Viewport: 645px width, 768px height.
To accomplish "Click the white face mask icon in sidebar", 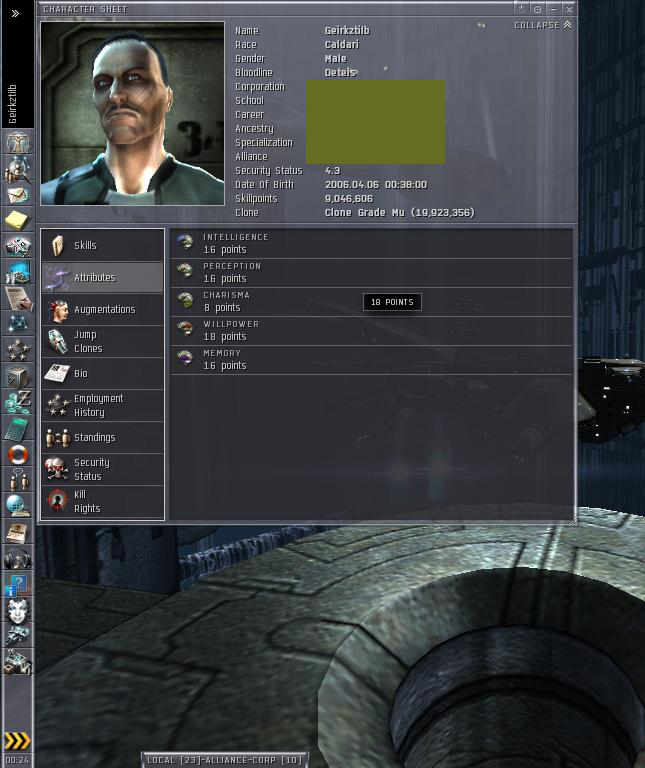I will 18,610.
